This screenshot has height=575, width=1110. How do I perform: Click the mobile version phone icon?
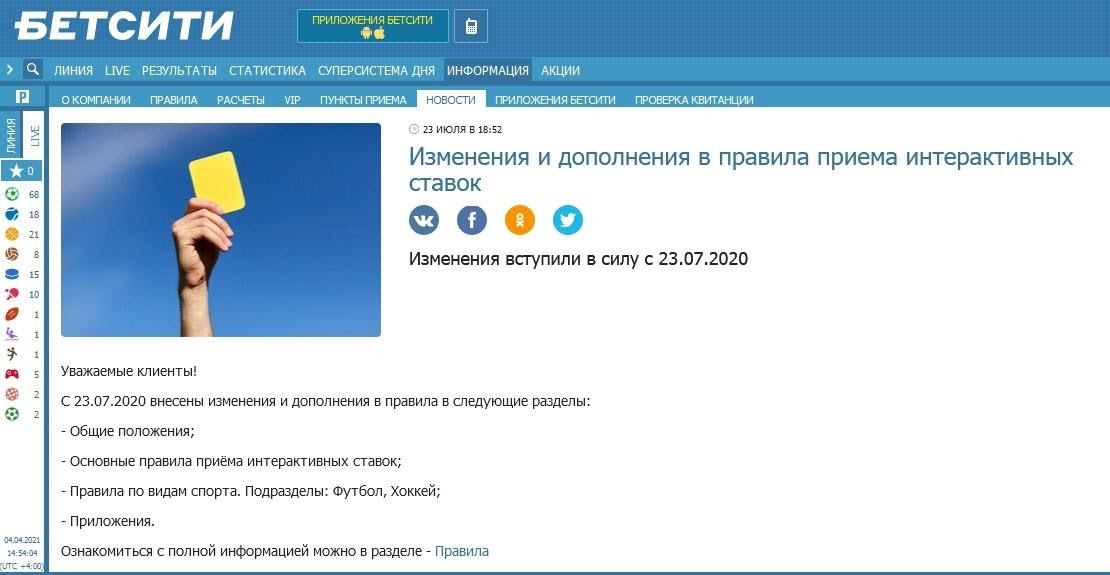click(471, 26)
